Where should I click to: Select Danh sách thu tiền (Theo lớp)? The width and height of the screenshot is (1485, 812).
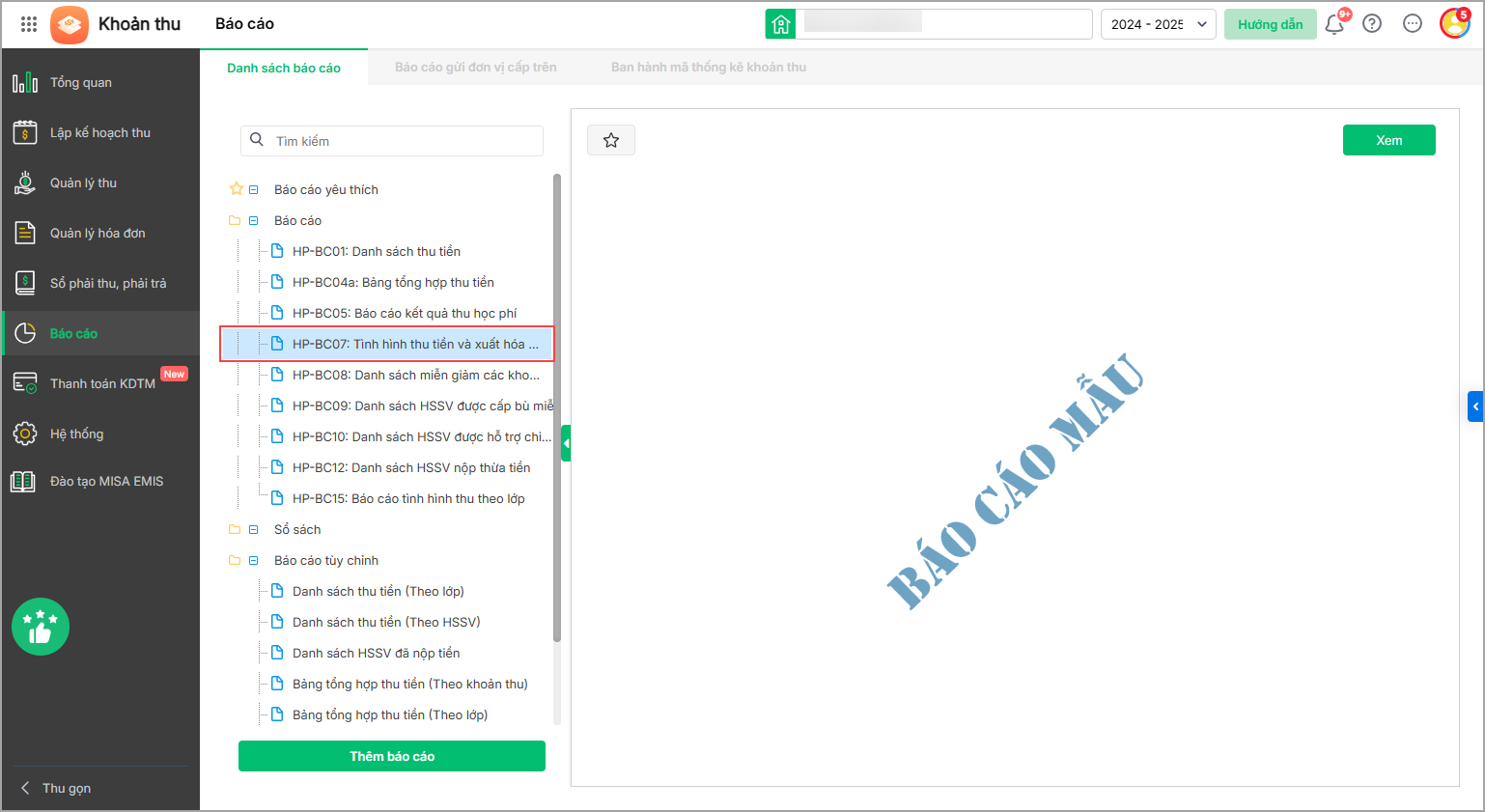pyautogui.click(x=378, y=591)
